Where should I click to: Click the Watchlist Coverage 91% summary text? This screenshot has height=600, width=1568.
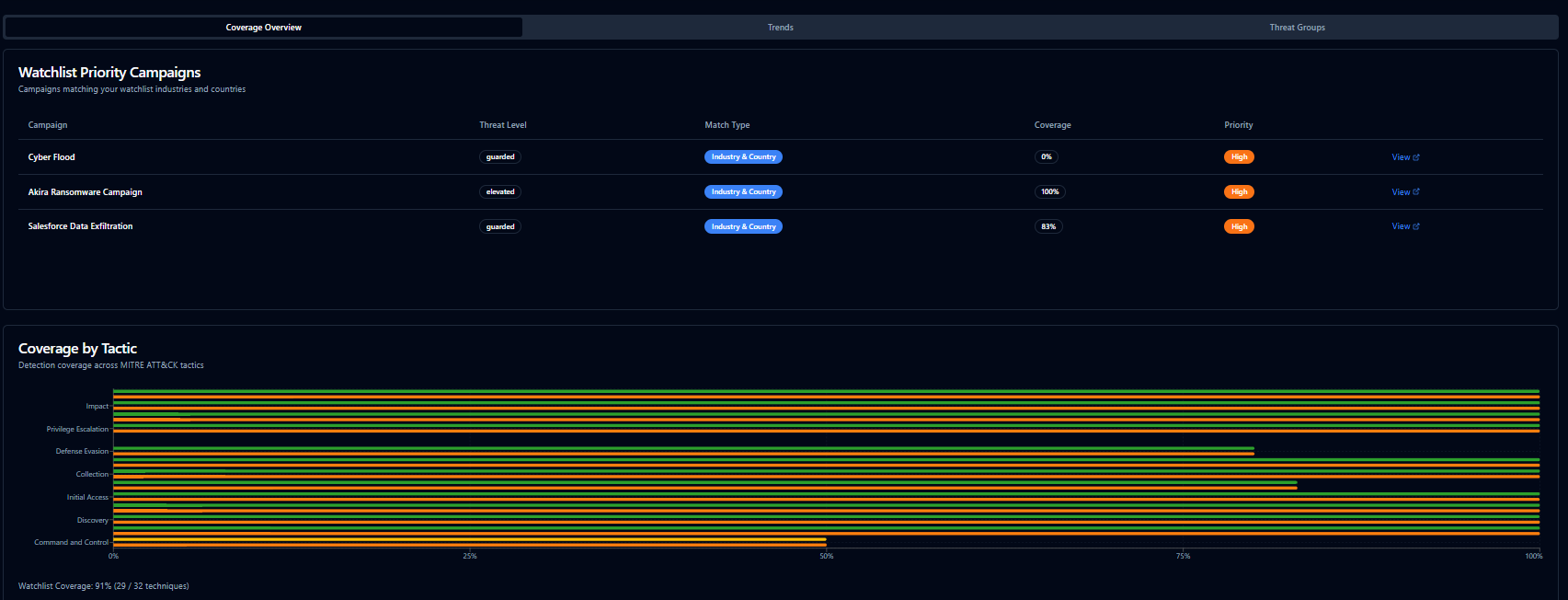tap(104, 586)
